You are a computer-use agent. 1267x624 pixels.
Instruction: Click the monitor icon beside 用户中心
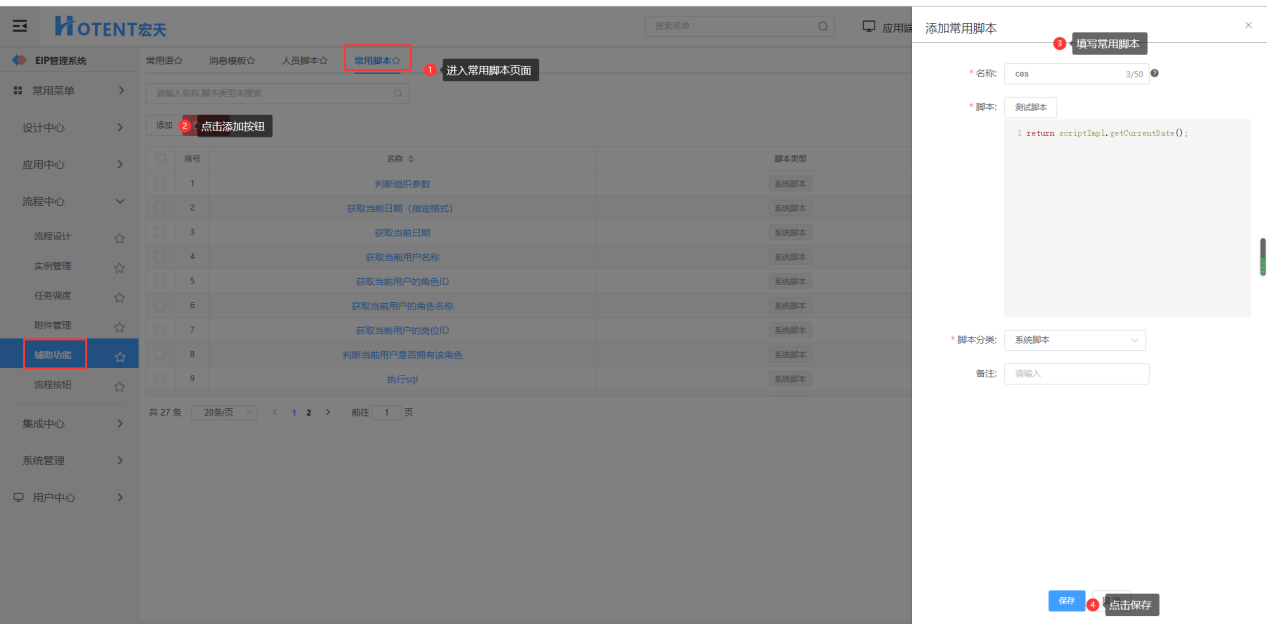tap(18, 497)
